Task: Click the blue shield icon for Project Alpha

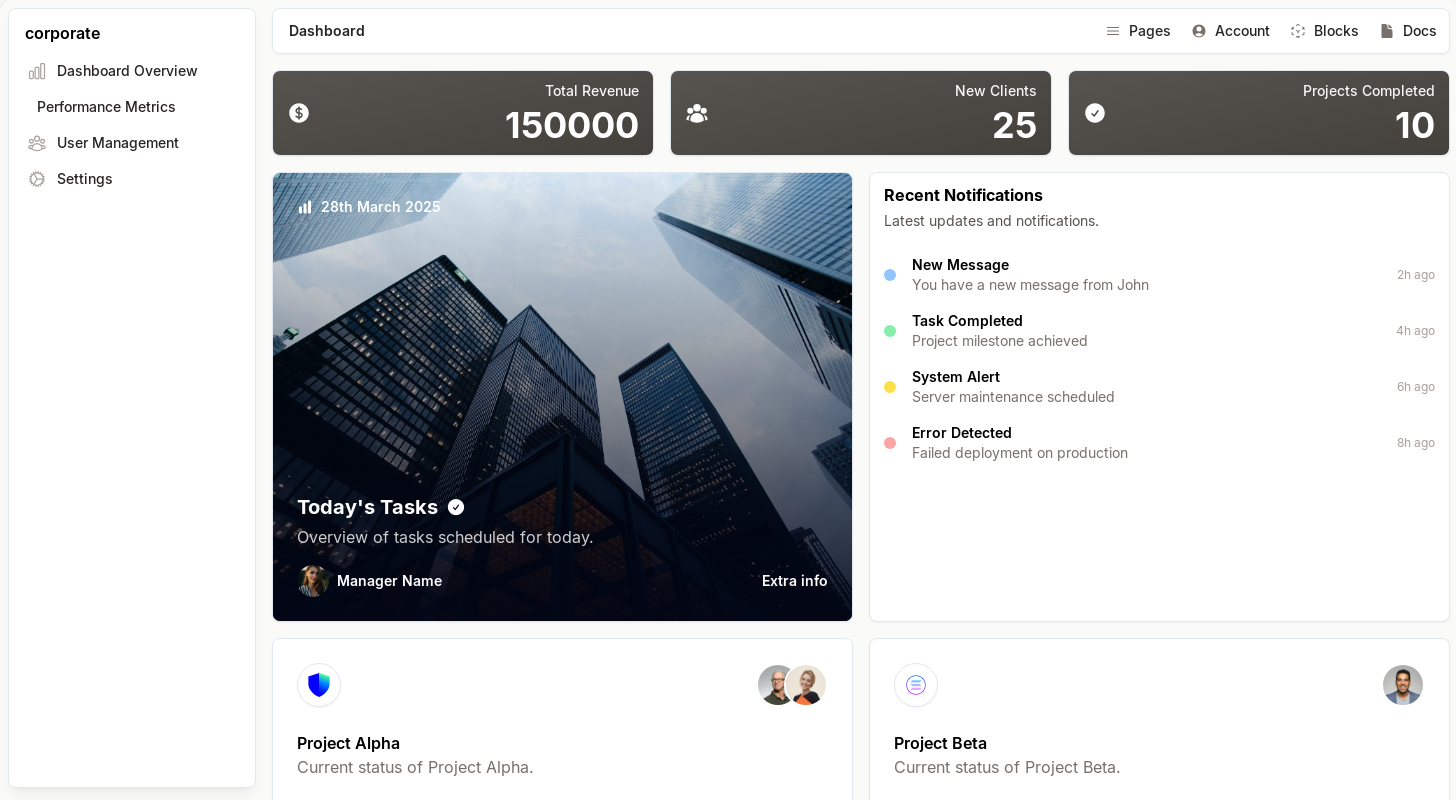Action: coord(319,685)
